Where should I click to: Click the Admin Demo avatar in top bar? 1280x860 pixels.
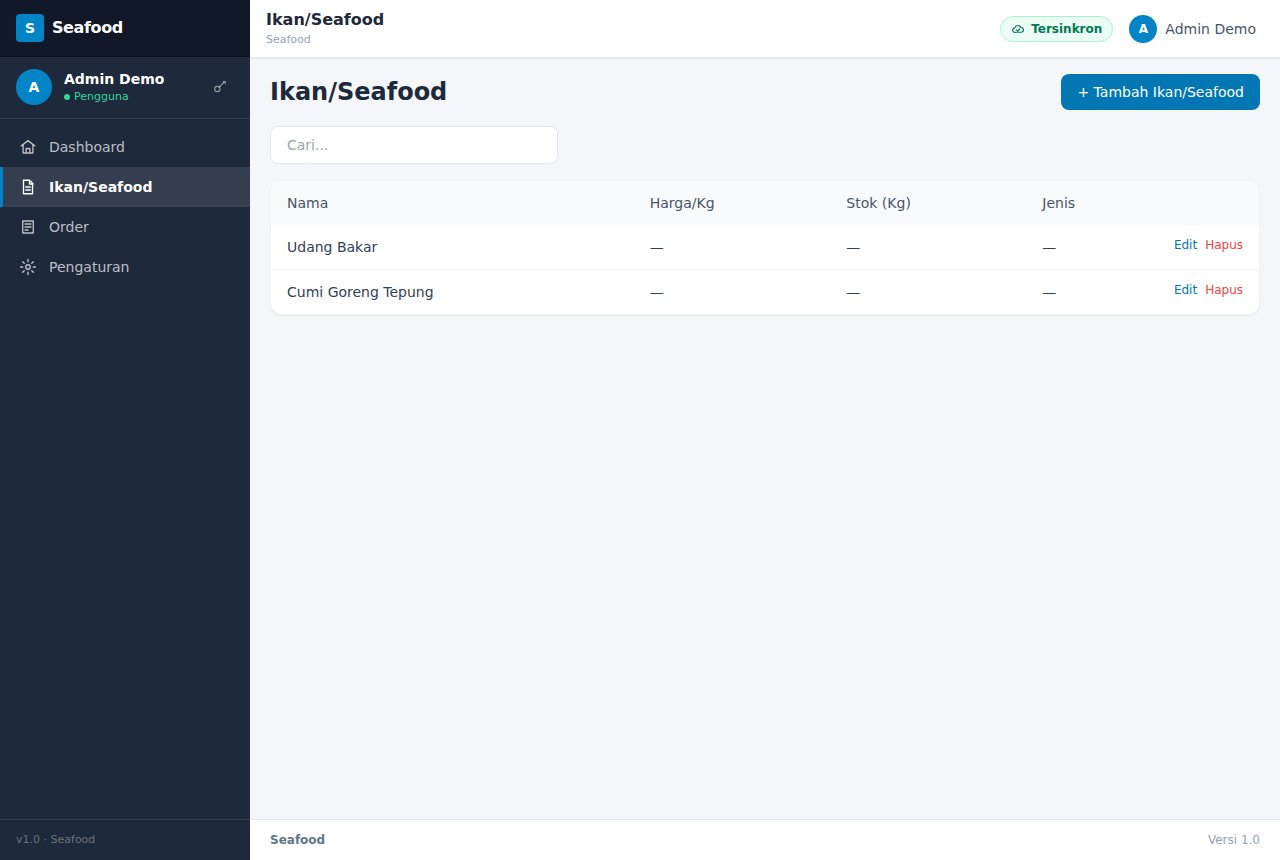click(x=1143, y=29)
